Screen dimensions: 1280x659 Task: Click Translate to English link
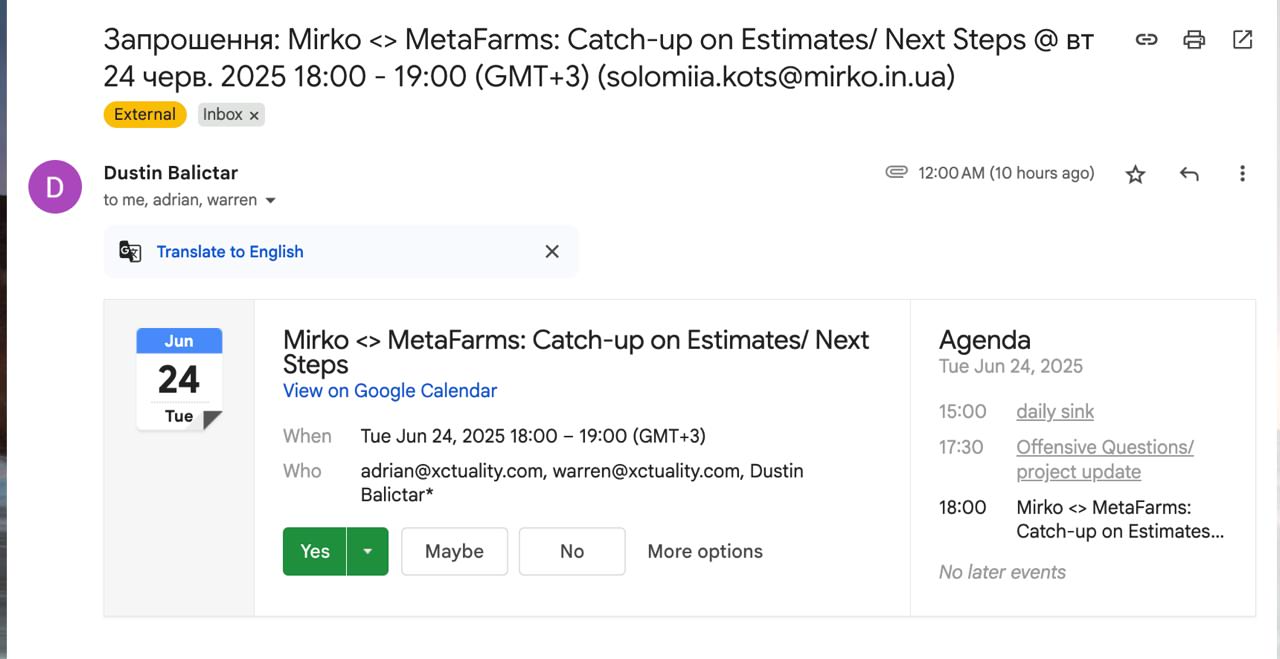pyautogui.click(x=230, y=252)
